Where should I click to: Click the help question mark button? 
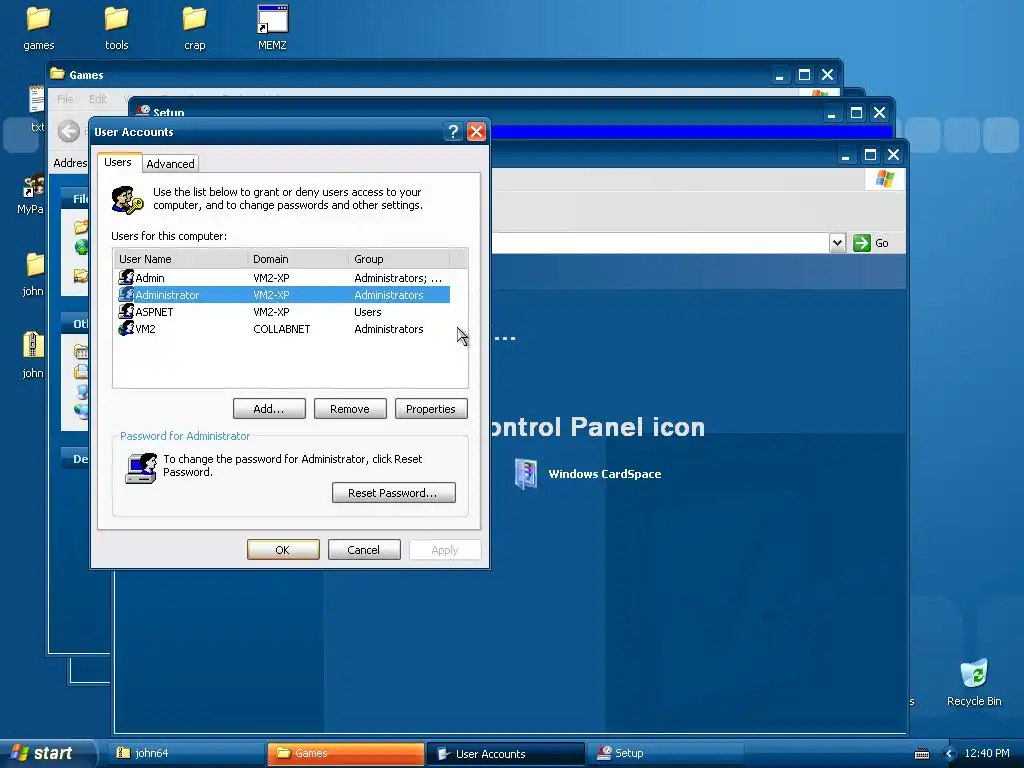[453, 132]
